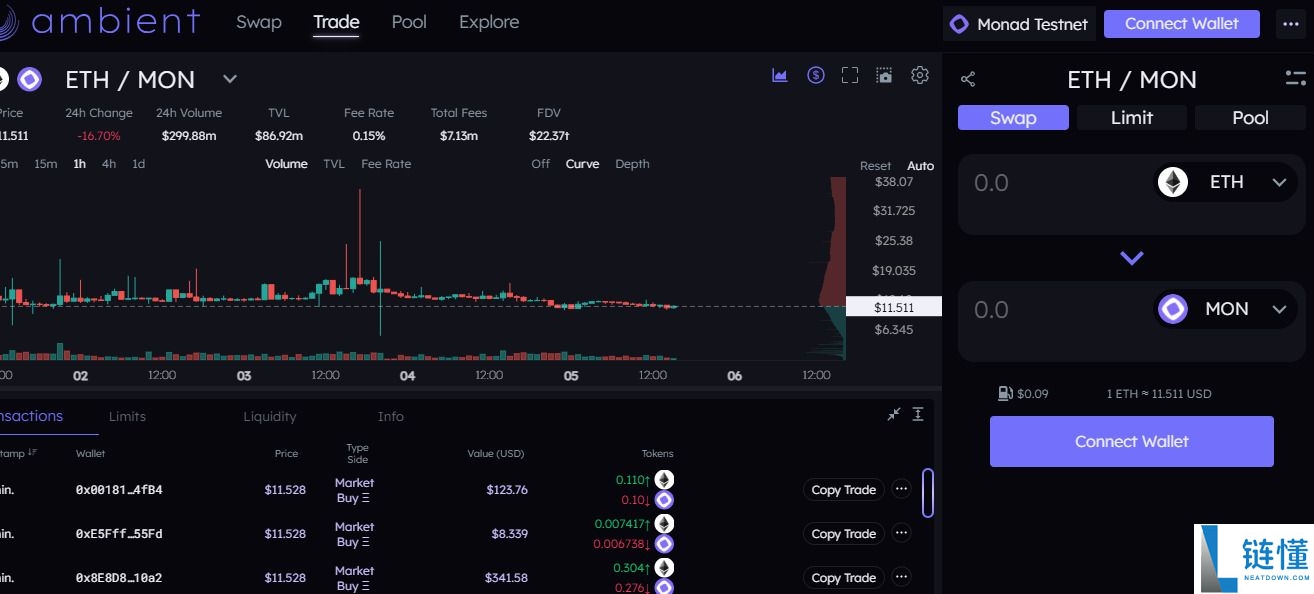Click wallet address 0x00181…4fB4
This screenshot has width=1314, height=594.
(x=119, y=490)
